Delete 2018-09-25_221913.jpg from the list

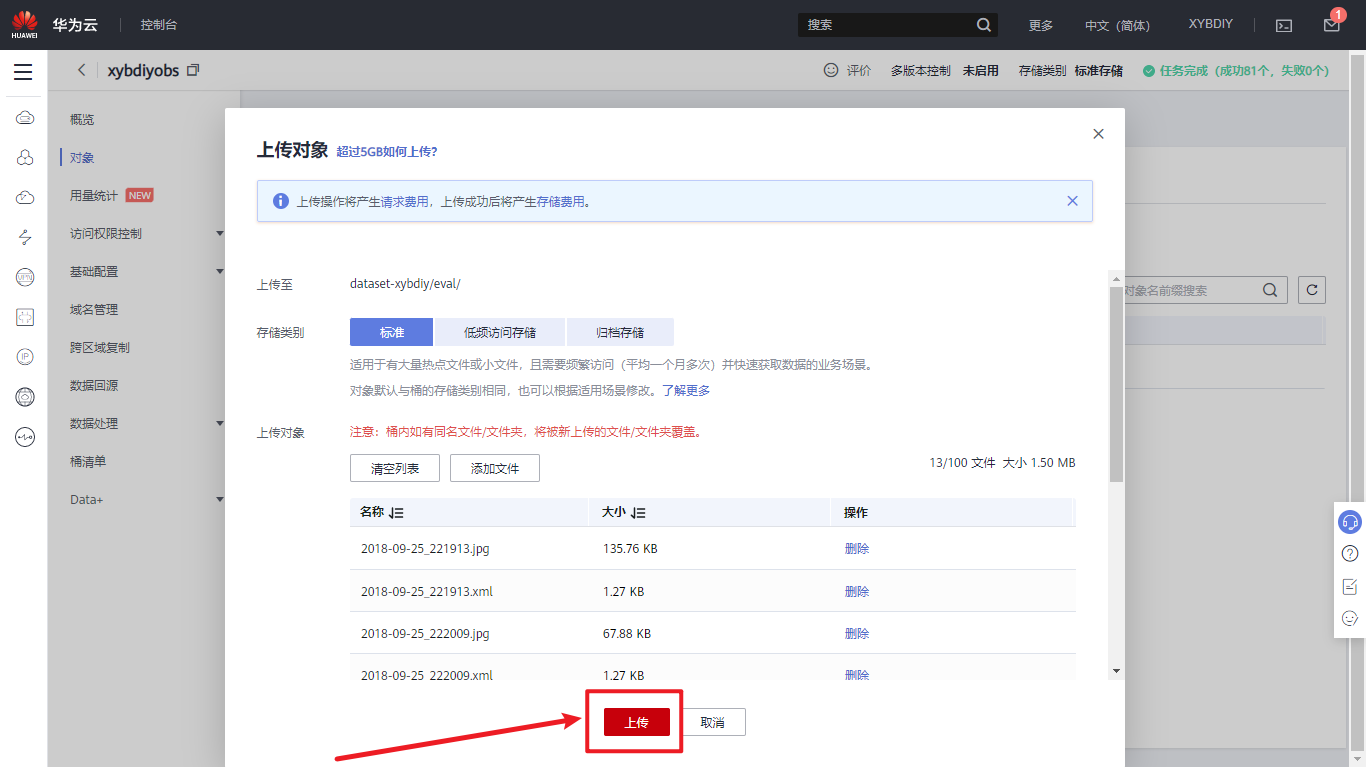[857, 548]
